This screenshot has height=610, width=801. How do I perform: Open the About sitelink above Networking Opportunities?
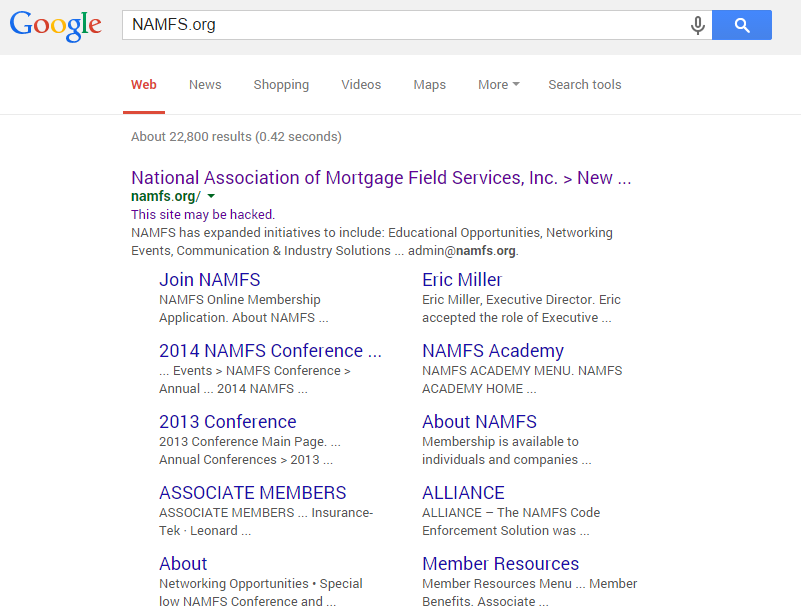click(x=183, y=564)
